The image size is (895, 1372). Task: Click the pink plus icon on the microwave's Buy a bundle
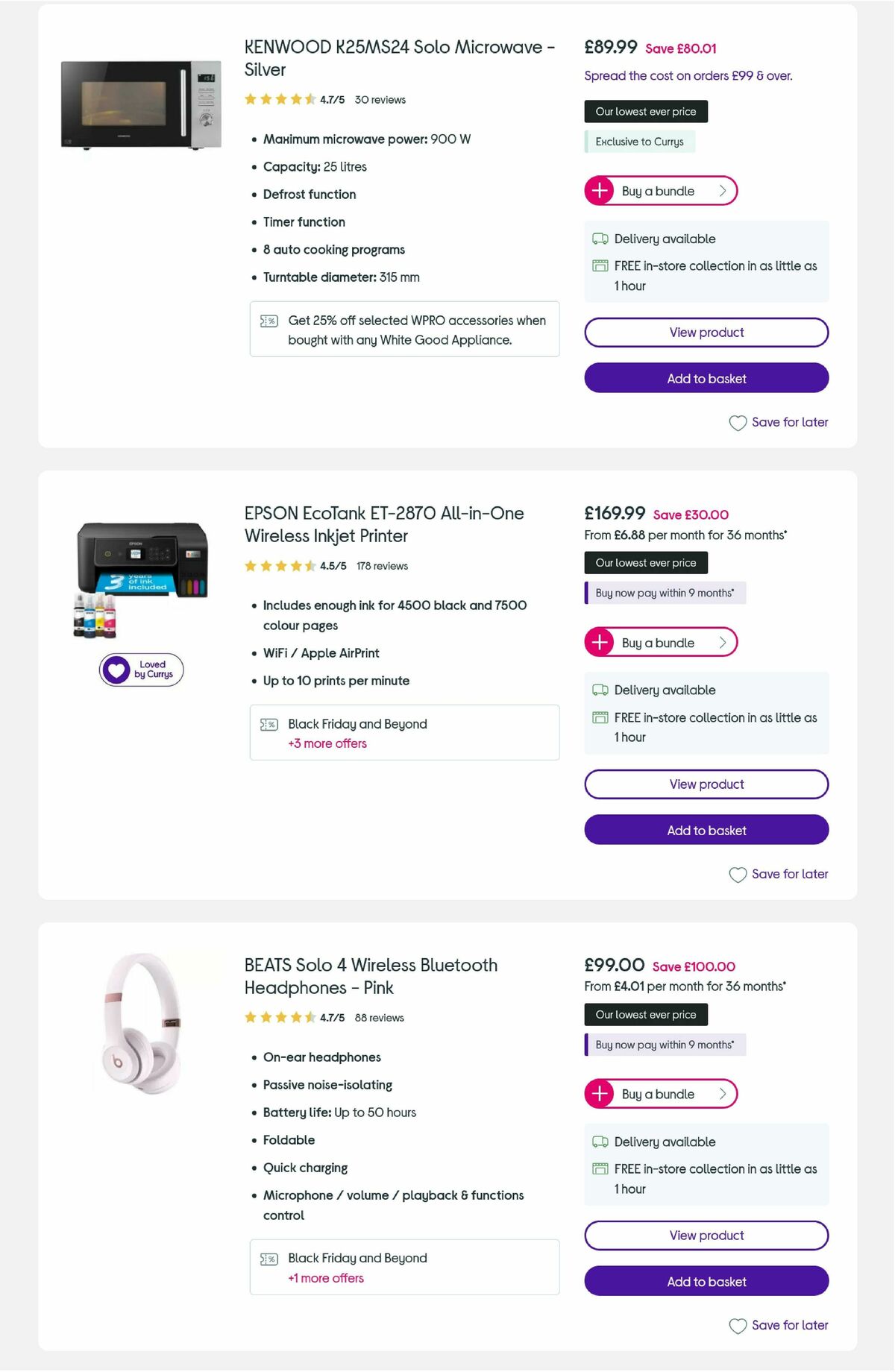(600, 190)
